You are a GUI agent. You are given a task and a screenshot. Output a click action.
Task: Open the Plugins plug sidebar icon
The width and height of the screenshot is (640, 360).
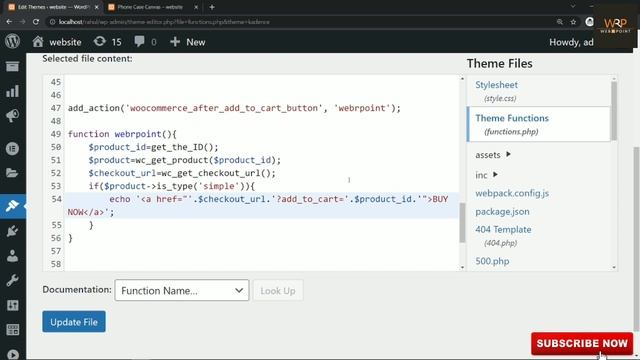coord(12,231)
